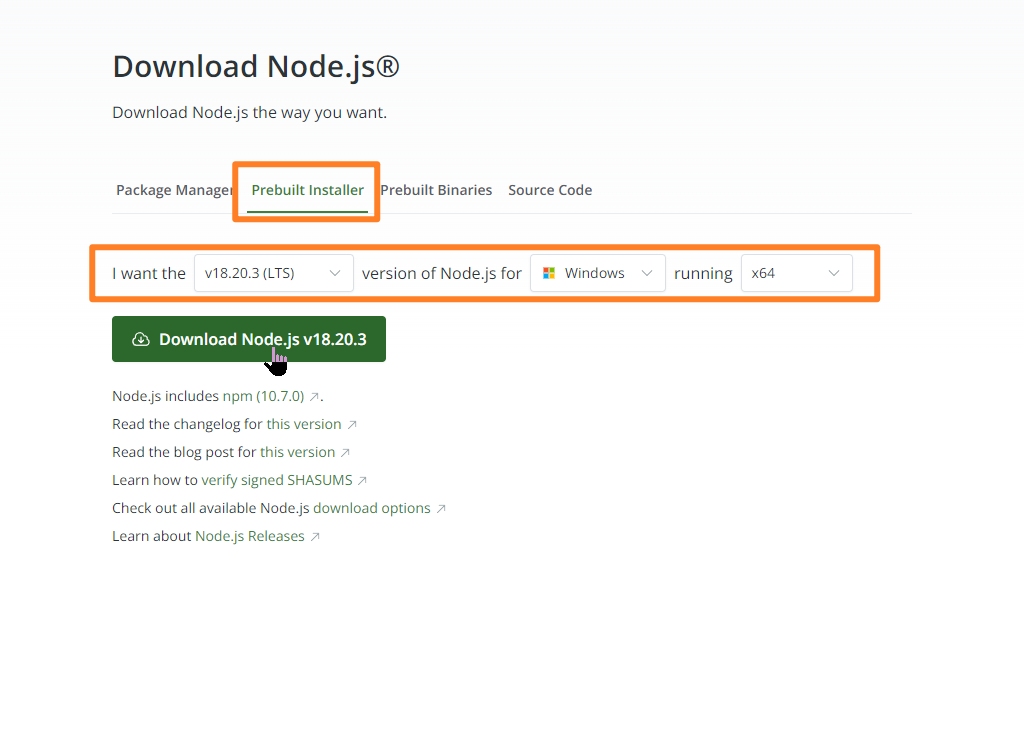Click external arrow icon beside blog post link
The width and height of the screenshot is (1024, 734).
point(345,453)
